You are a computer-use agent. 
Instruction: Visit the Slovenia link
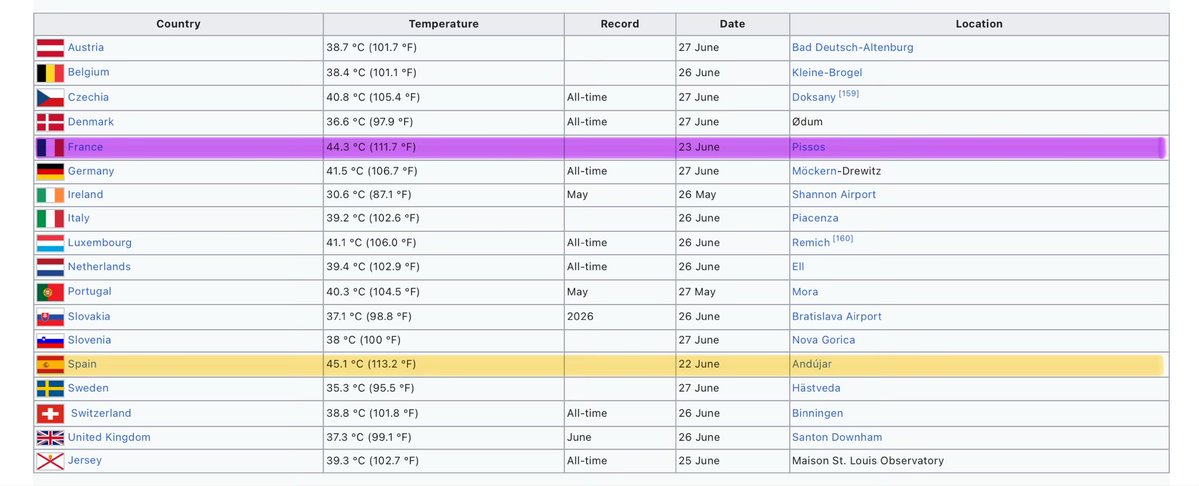tap(89, 340)
